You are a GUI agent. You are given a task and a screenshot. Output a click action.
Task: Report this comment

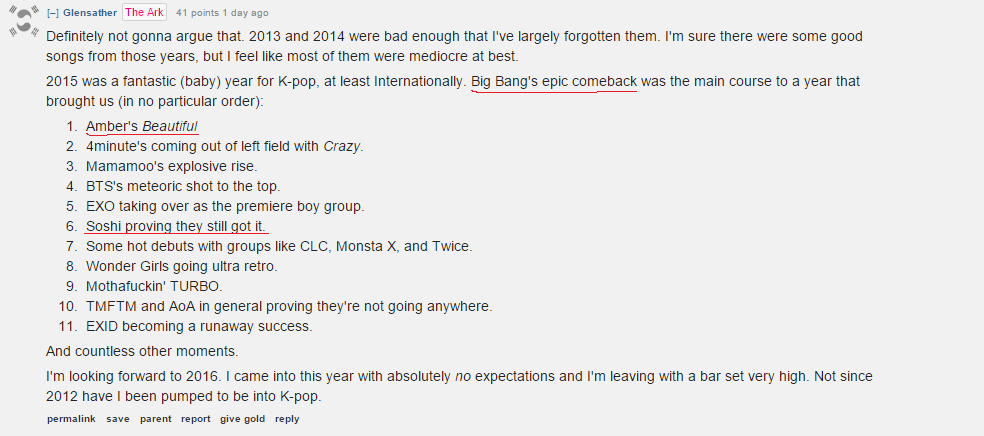click(196, 419)
